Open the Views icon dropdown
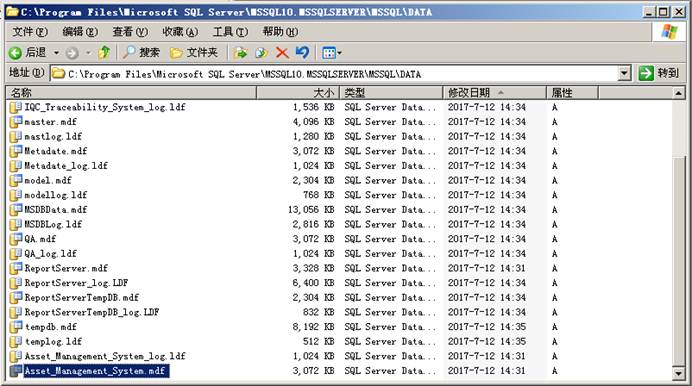This screenshot has height=386, width=692. tap(331, 53)
